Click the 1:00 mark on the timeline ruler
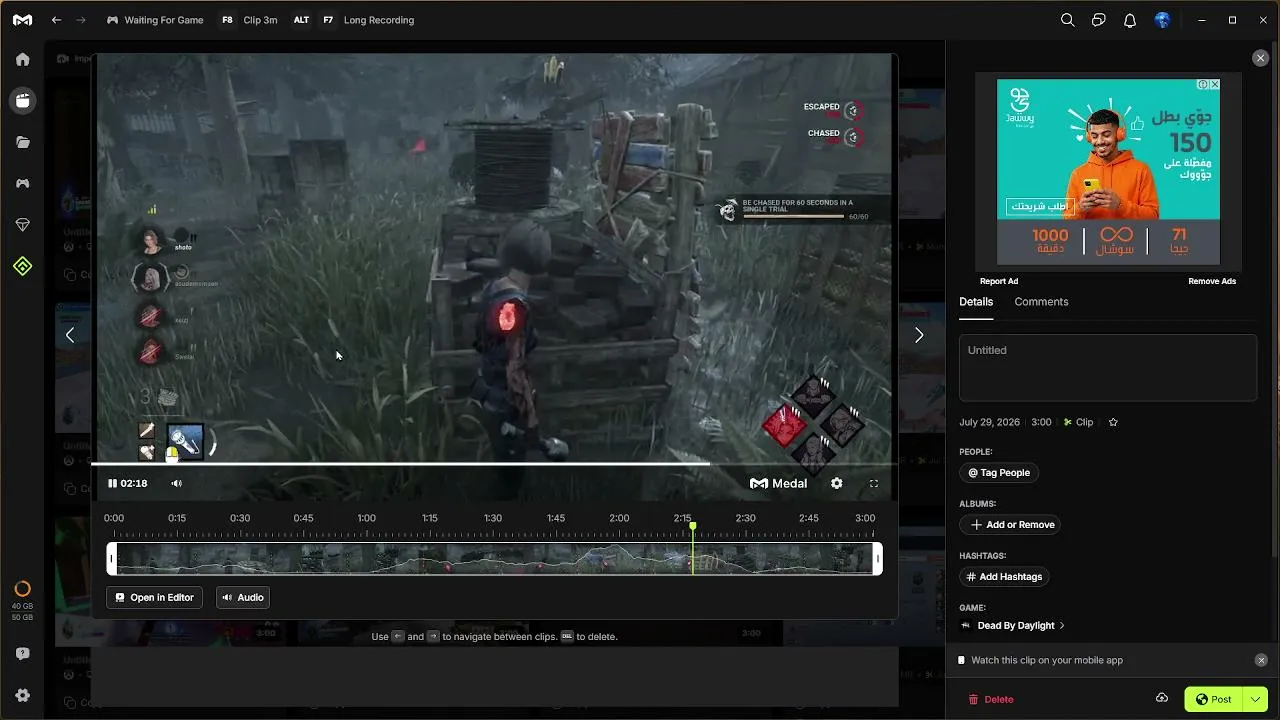The image size is (1280, 720). [x=367, y=518]
